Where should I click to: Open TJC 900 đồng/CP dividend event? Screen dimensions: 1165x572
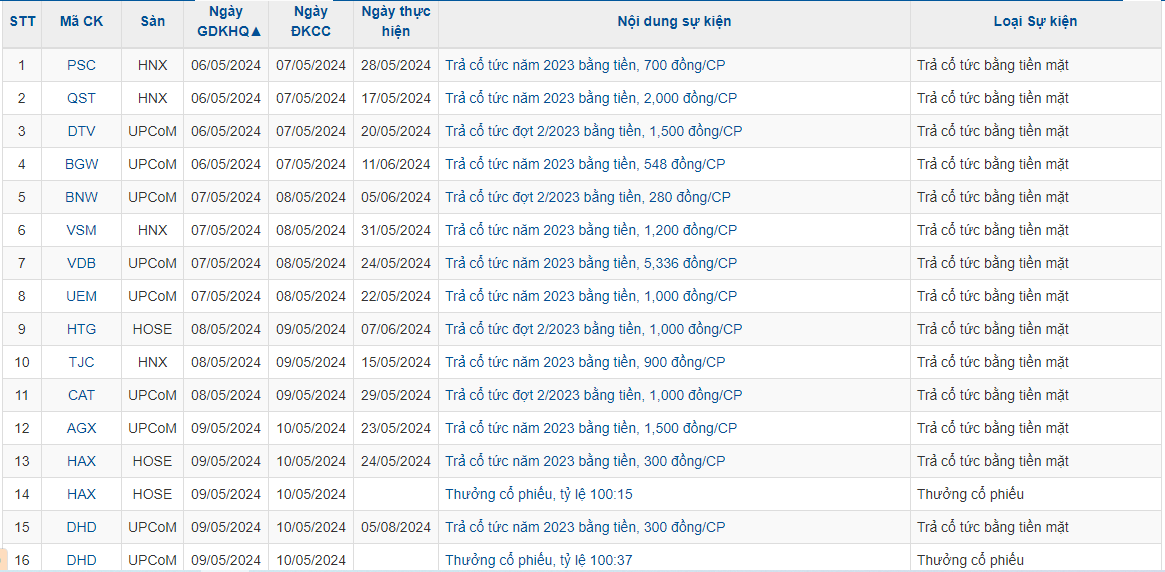(585, 363)
